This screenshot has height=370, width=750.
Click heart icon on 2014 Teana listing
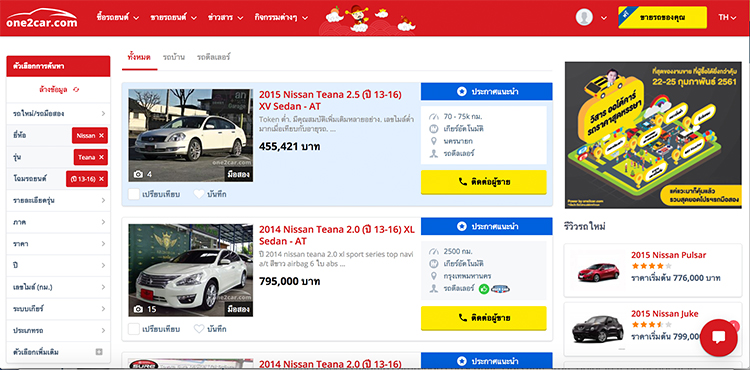click(199, 329)
